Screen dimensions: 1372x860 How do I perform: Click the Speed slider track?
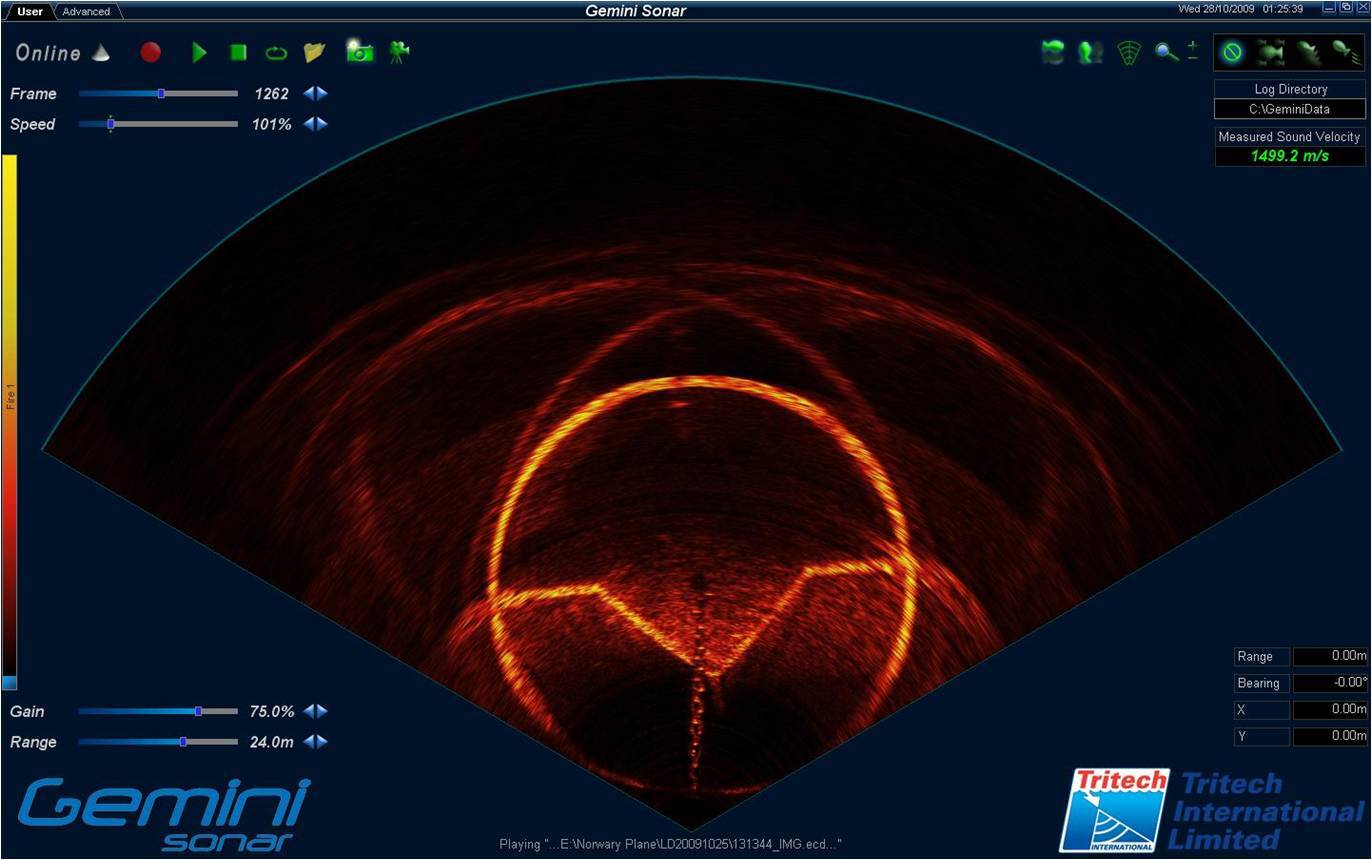point(158,124)
